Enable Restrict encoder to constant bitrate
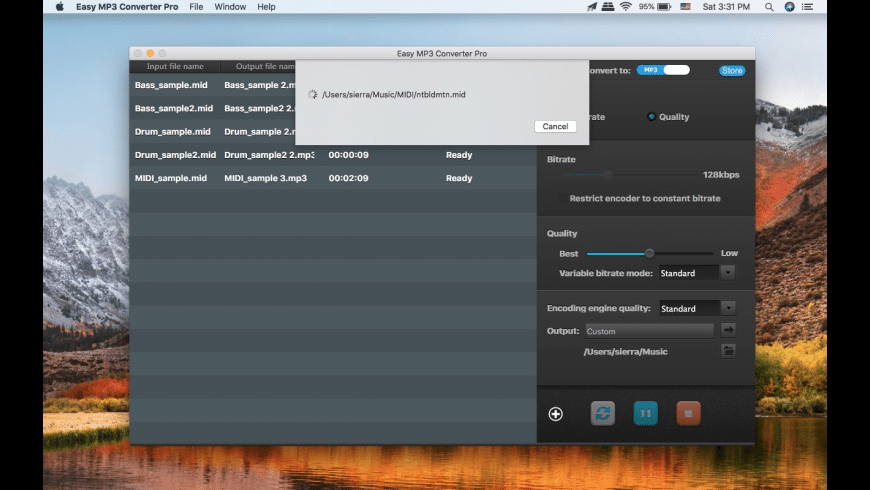 tap(562, 199)
